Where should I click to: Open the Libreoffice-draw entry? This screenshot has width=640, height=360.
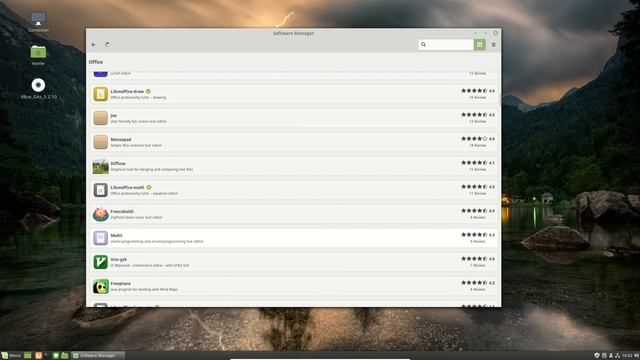pyautogui.click(x=294, y=94)
